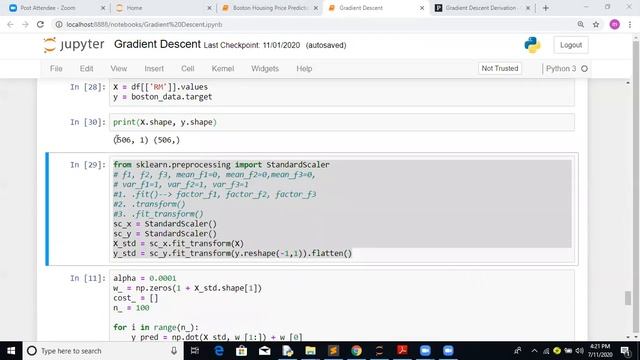Open Task View in the taskbar

pyautogui.click(x=195, y=351)
